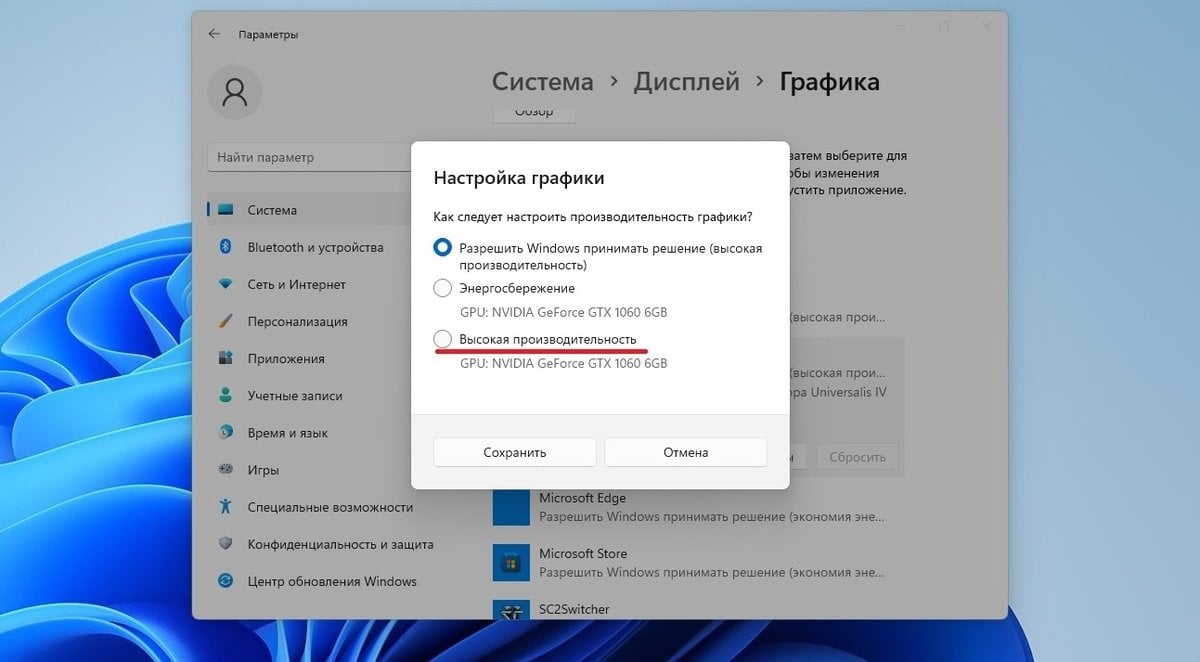Click the Microsoft Edge app icon
The height and width of the screenshot is (662, 1200).
click(511, 507)
